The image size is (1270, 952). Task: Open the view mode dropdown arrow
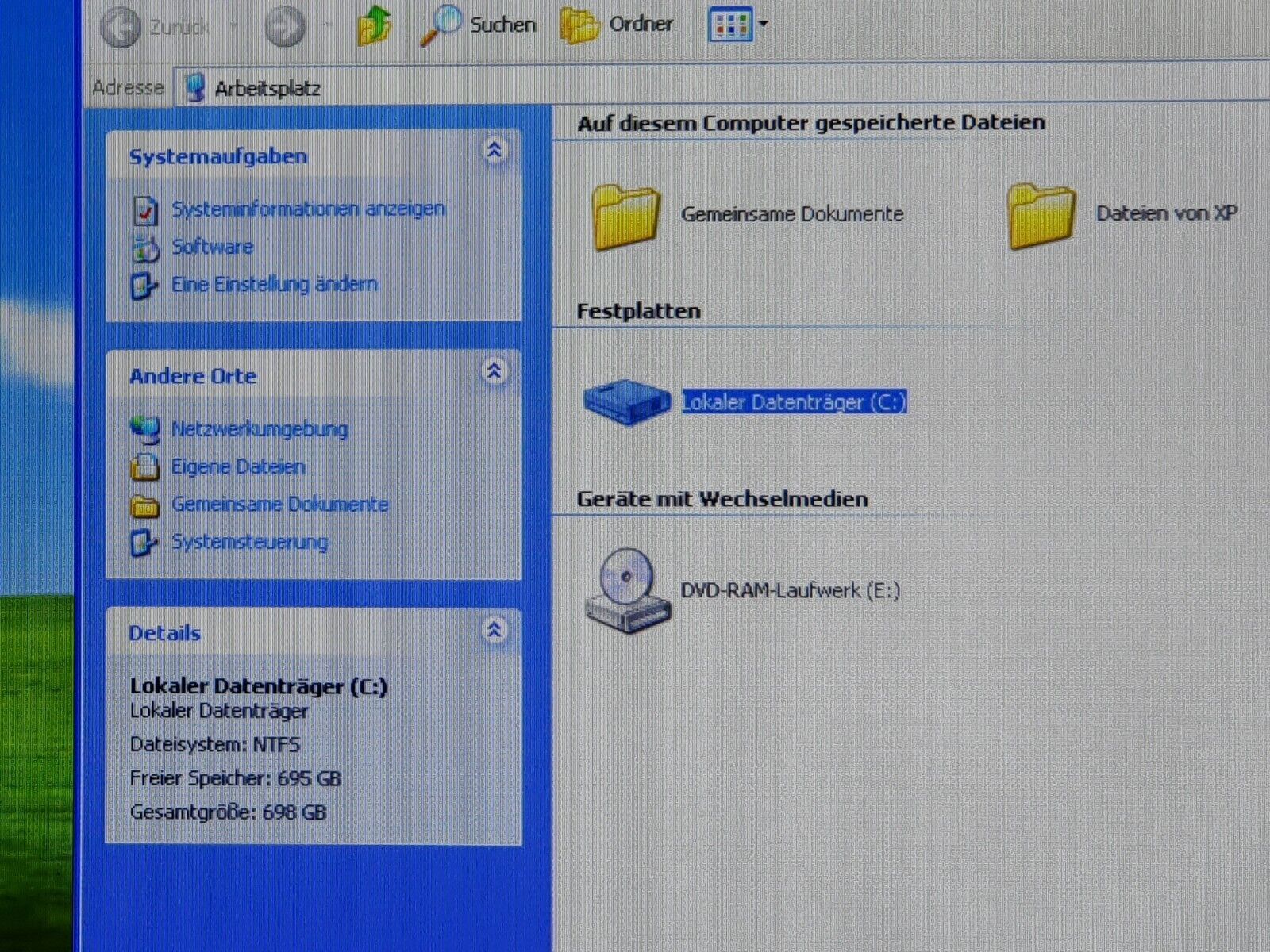(x=764, y=24)
